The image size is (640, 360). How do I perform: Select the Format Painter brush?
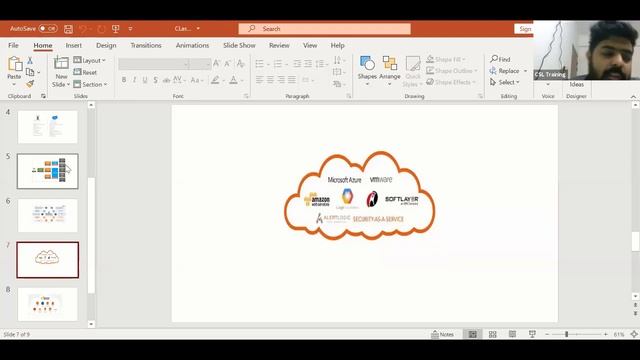[x=30, y=84]
